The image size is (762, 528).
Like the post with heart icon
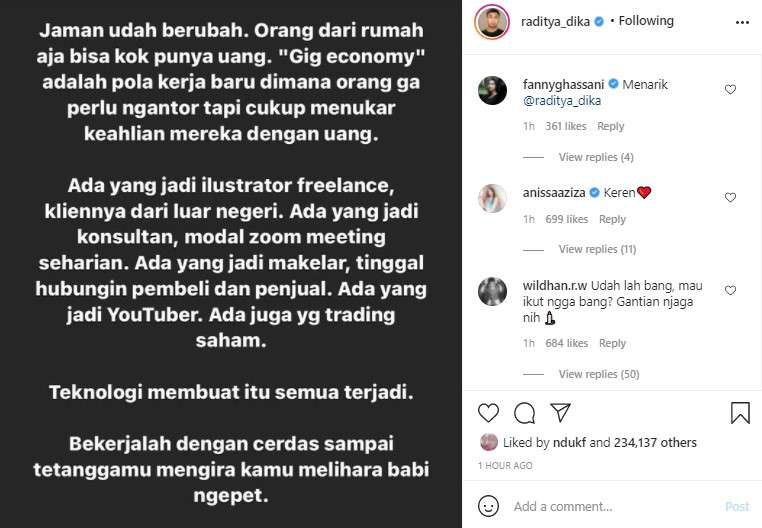(x=488, y=413)
